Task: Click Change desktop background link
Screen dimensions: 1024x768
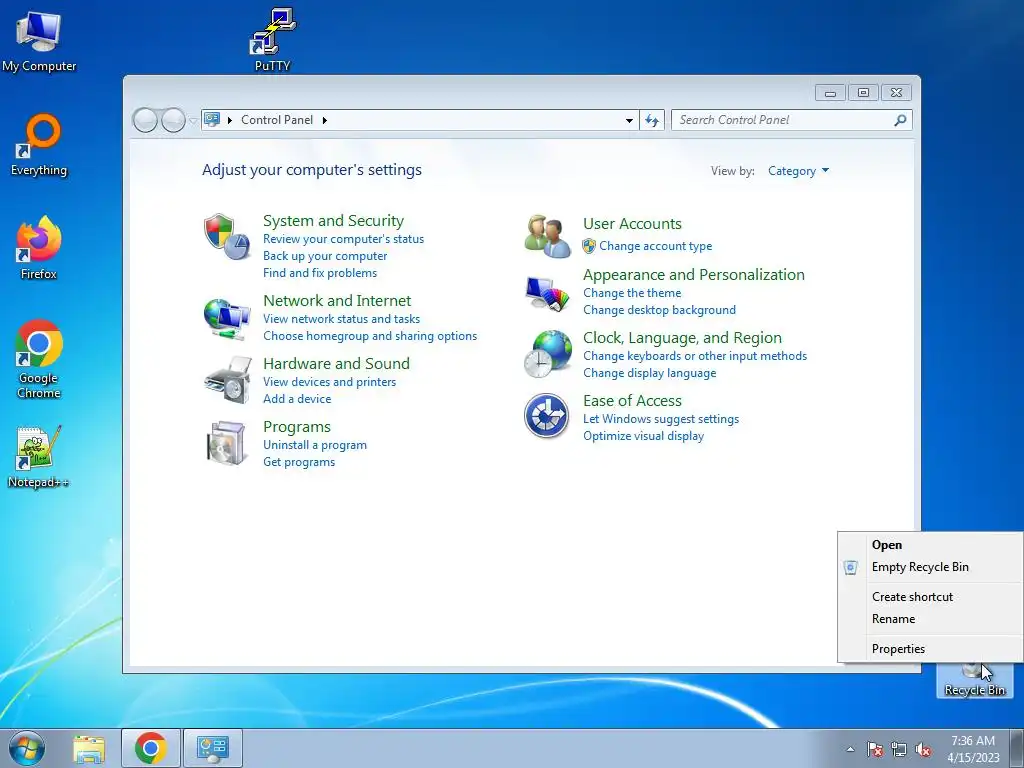Action: point(660,310)
